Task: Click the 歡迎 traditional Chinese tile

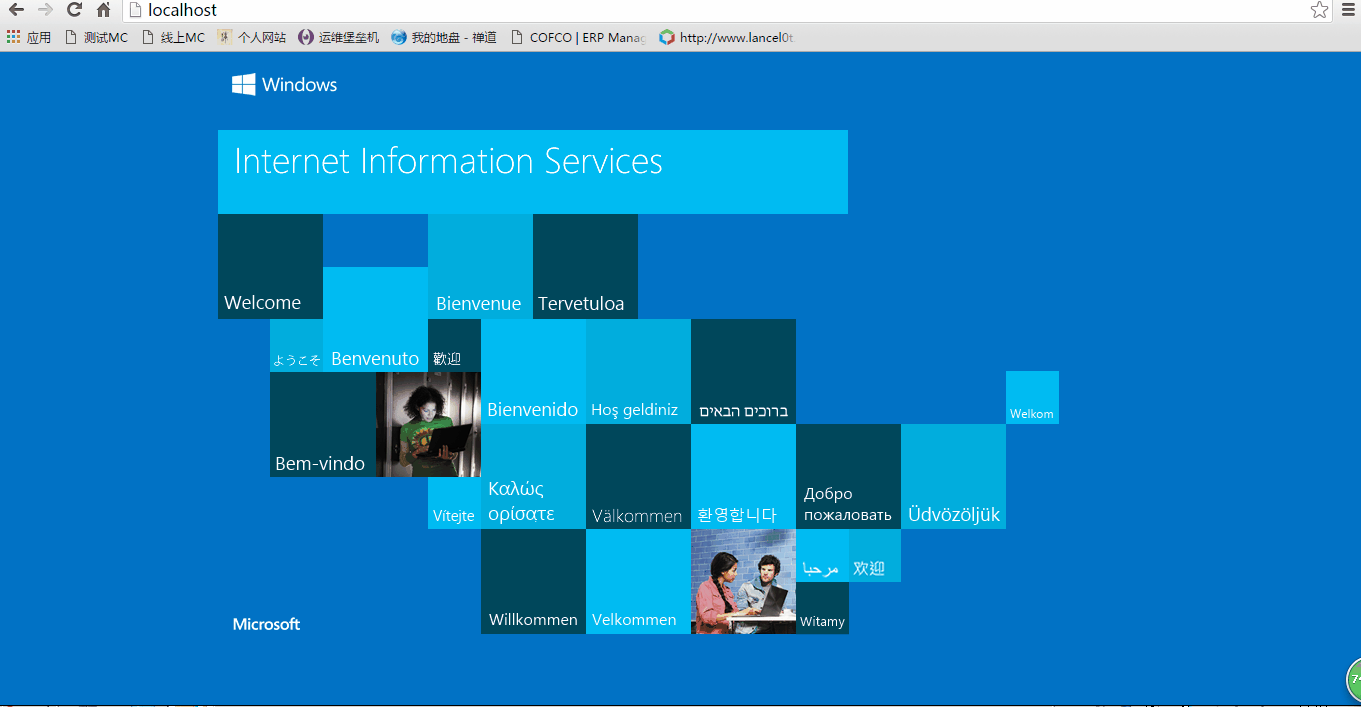Action: (454, 345)
